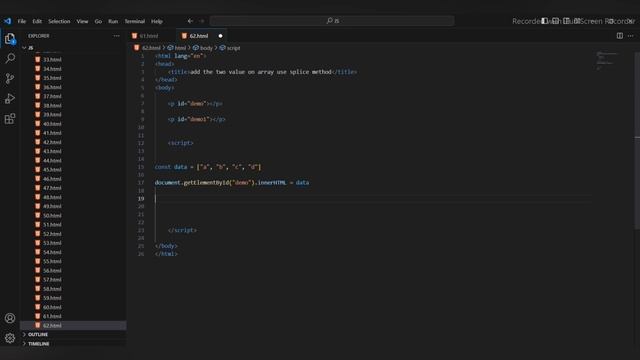Viewport: 640px width, 360px height.
Task: Open the Accounts menu icon
Action: pos(10,318)
